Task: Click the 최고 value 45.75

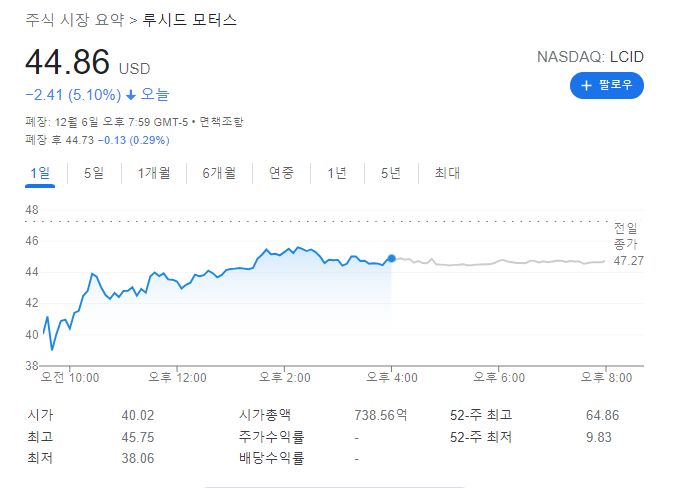Action: (138, 437)
